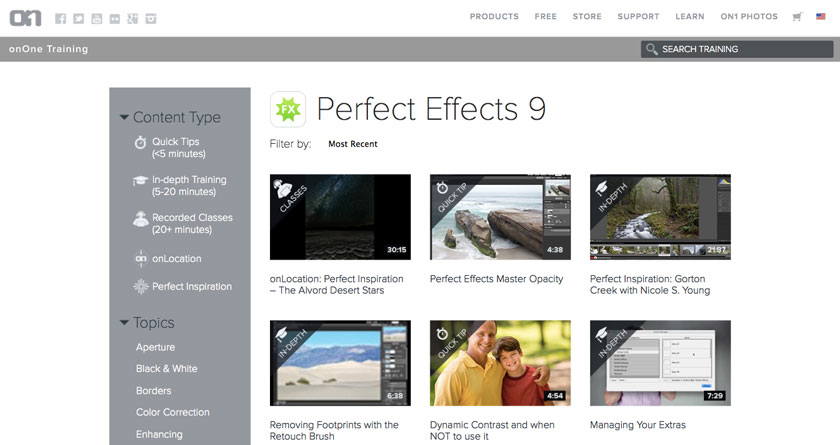Screen dimensions: 840x445
Task: Click the onLocation sidebar icon
Action: click(140, 259)
